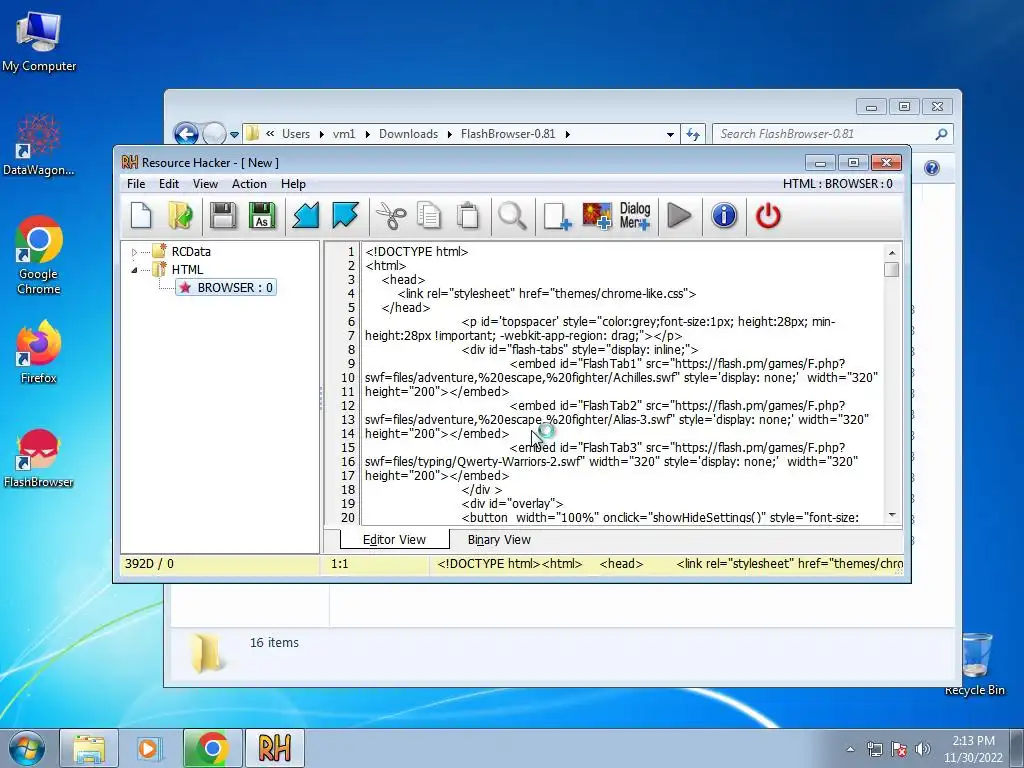Show hidden tray icons arrow
The height and width of the screenshot is (768, 1024).
pos(850,749)
